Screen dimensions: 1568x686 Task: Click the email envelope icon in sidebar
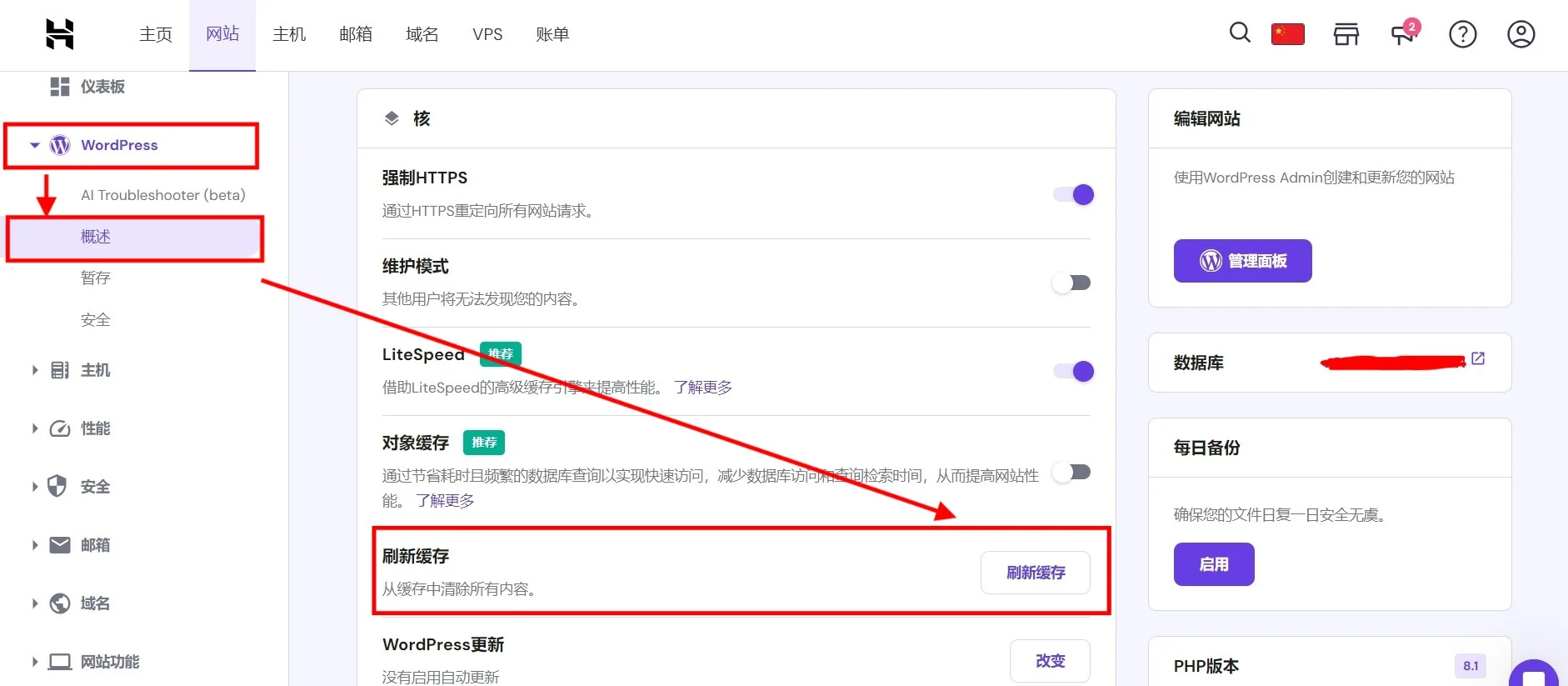point(60,545)
